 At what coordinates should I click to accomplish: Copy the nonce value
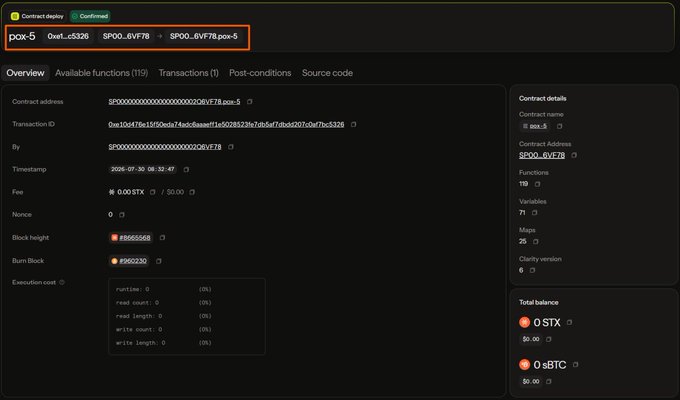click(x=122, y=215)
